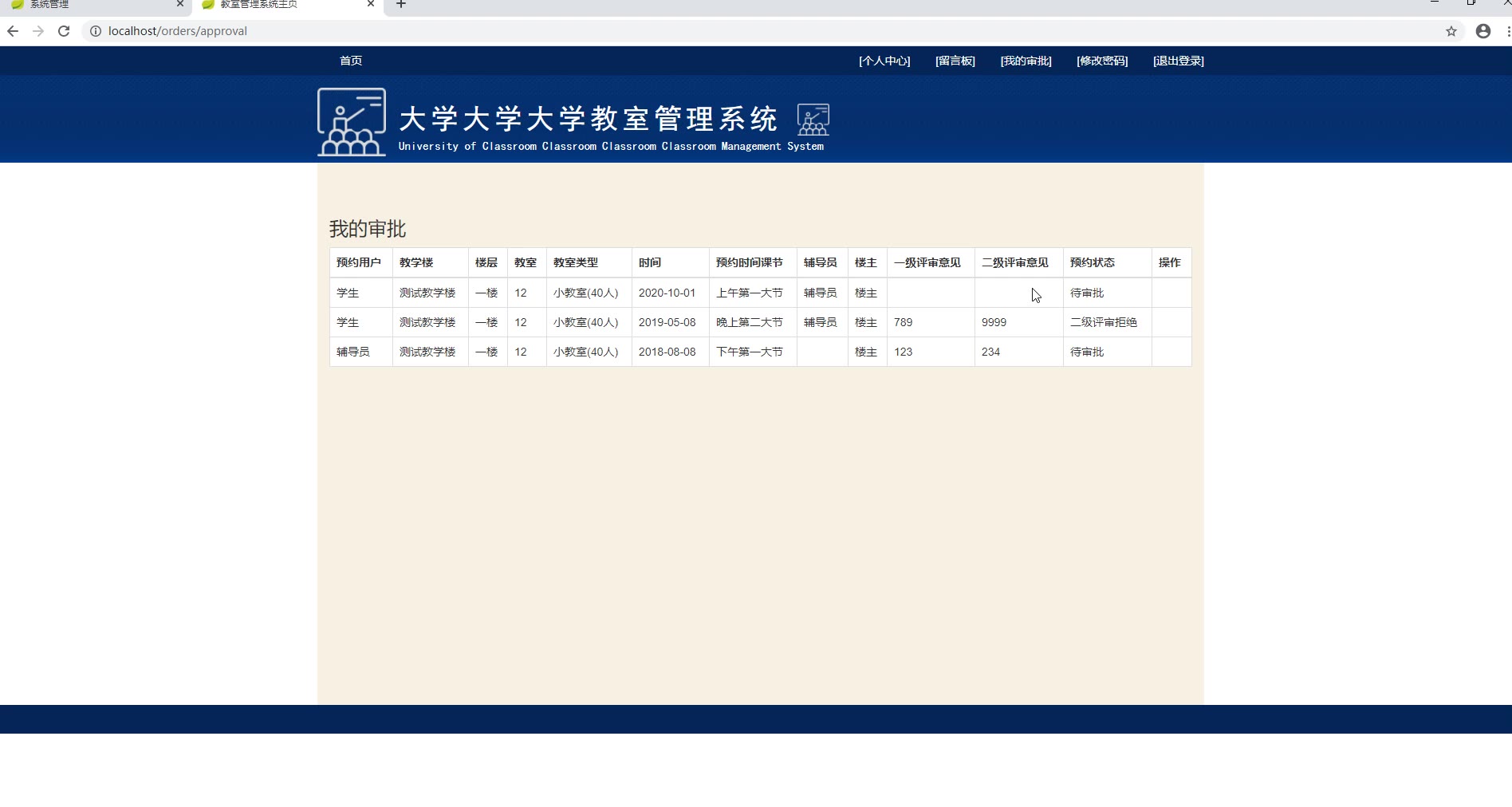Focus the address bar showing localhost/orders/approval
Screen dimensions: 1512x807
[x=766, y=31]
